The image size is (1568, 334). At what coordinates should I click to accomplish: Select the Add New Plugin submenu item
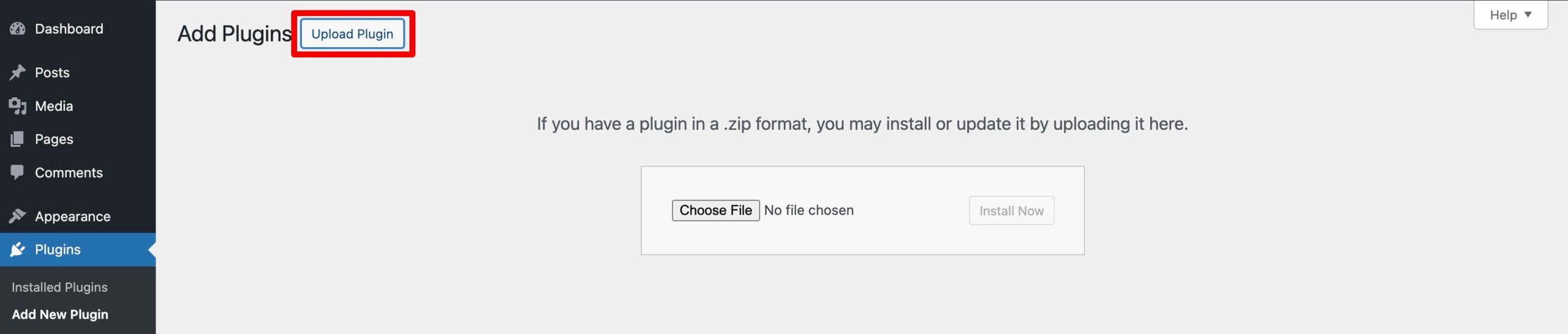(60, 314)
